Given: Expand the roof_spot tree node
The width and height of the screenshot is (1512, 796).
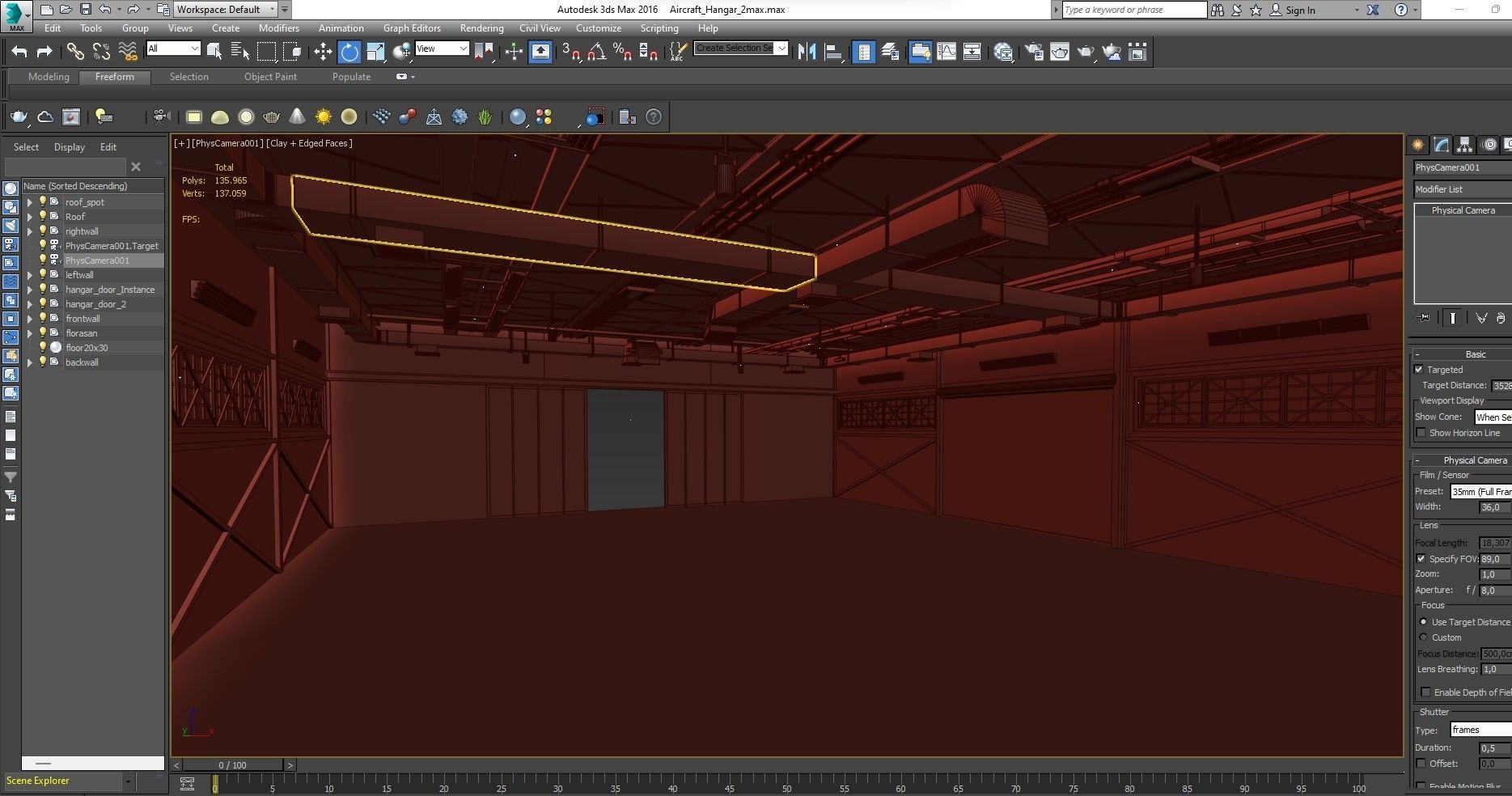Looking at the screenshot, I should (30, 202).
